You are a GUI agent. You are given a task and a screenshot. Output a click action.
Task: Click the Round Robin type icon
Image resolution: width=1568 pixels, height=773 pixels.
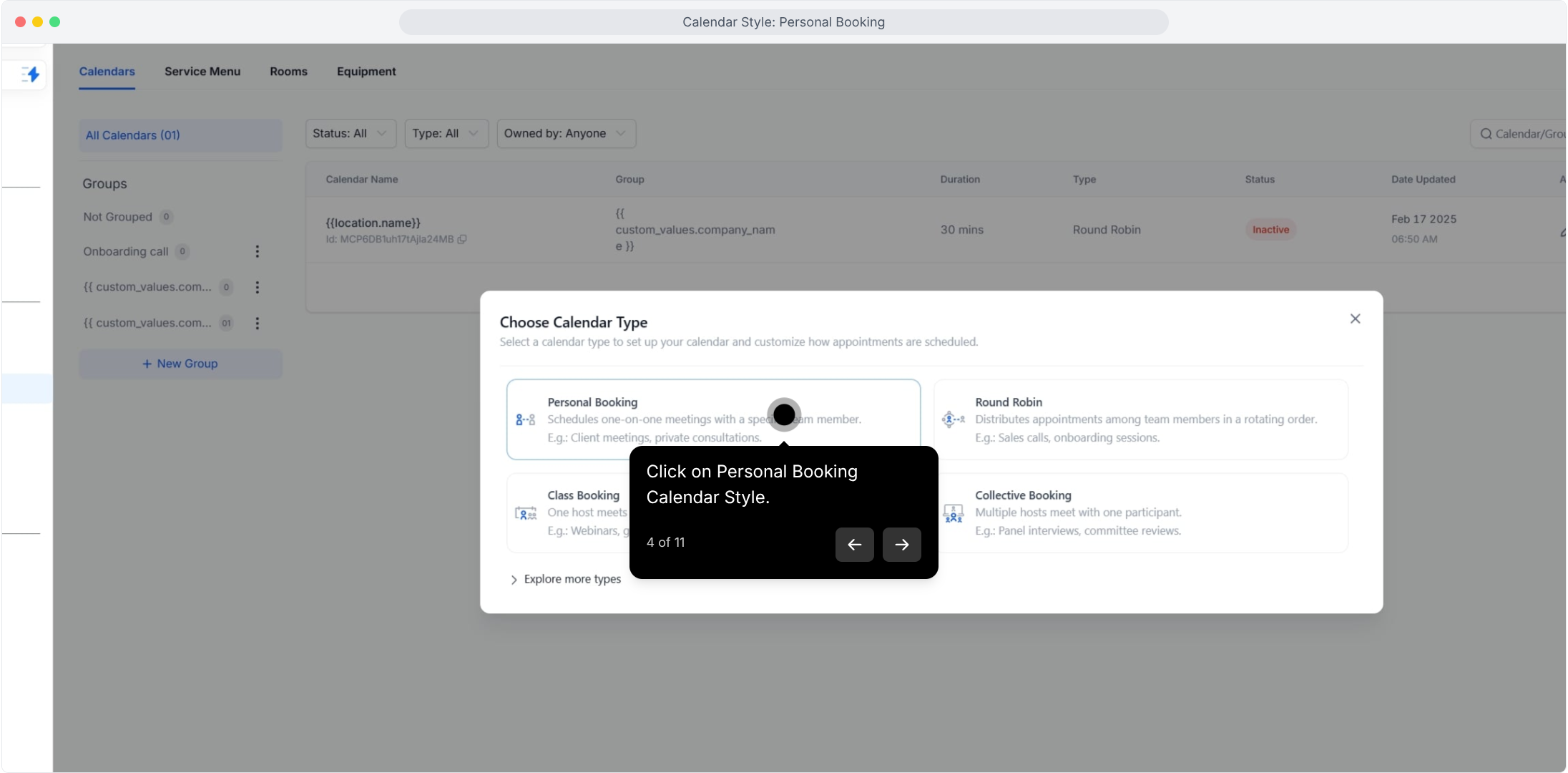[953, 420]
